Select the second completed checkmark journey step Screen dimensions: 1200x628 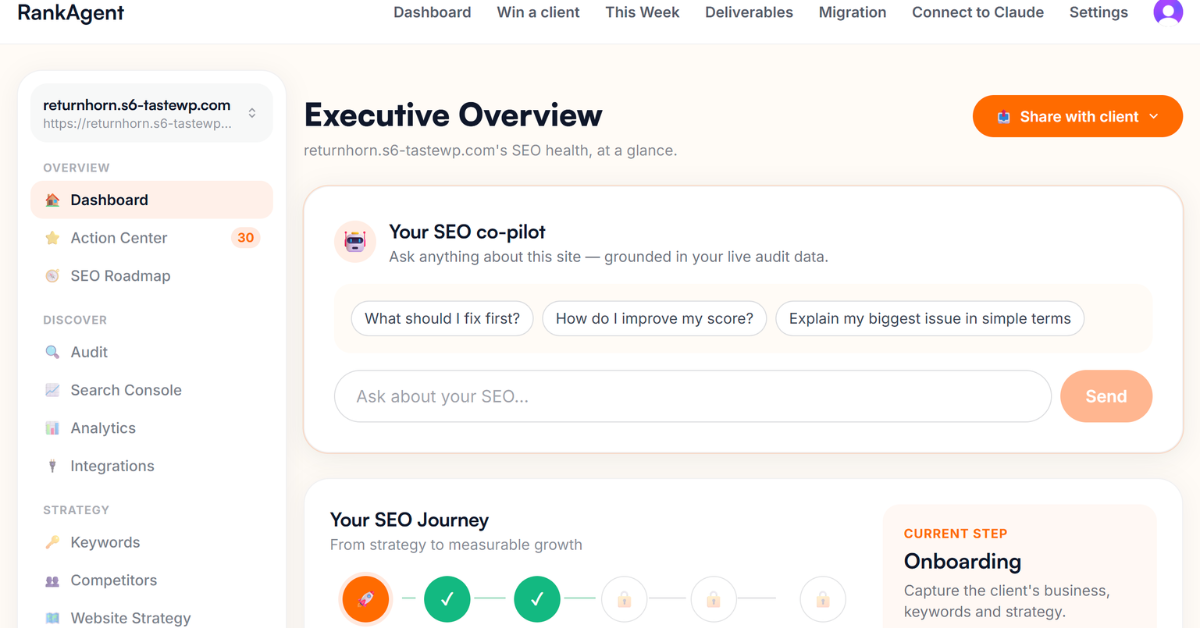click(537, 599)
